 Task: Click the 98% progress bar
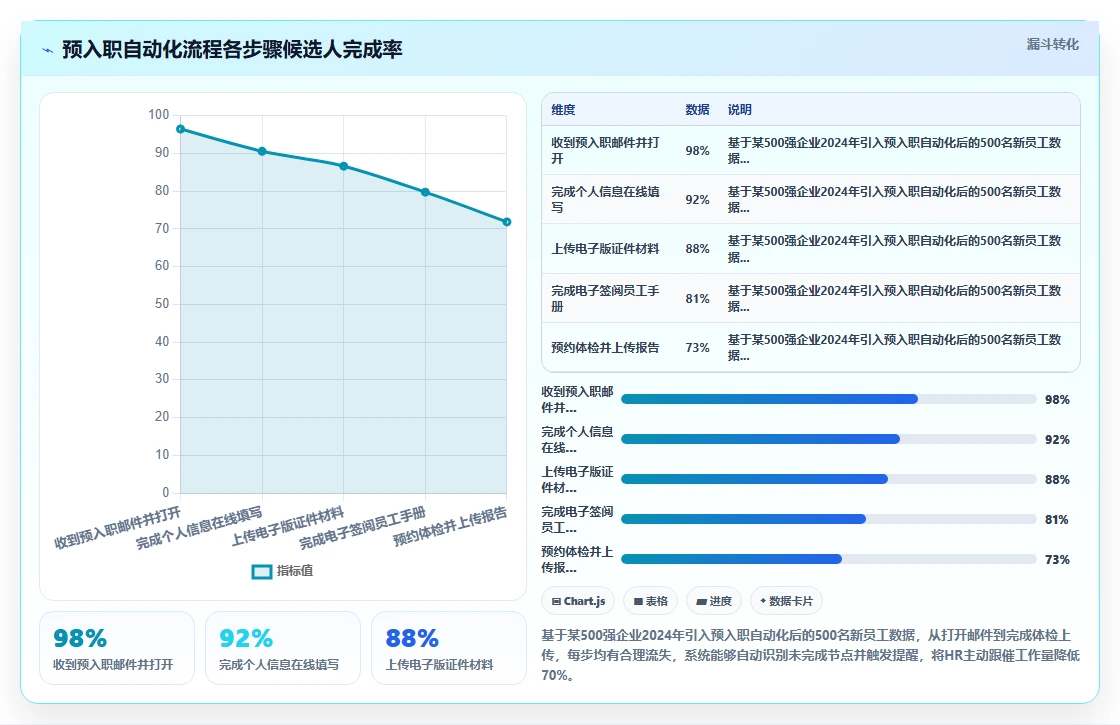point(829,399)
